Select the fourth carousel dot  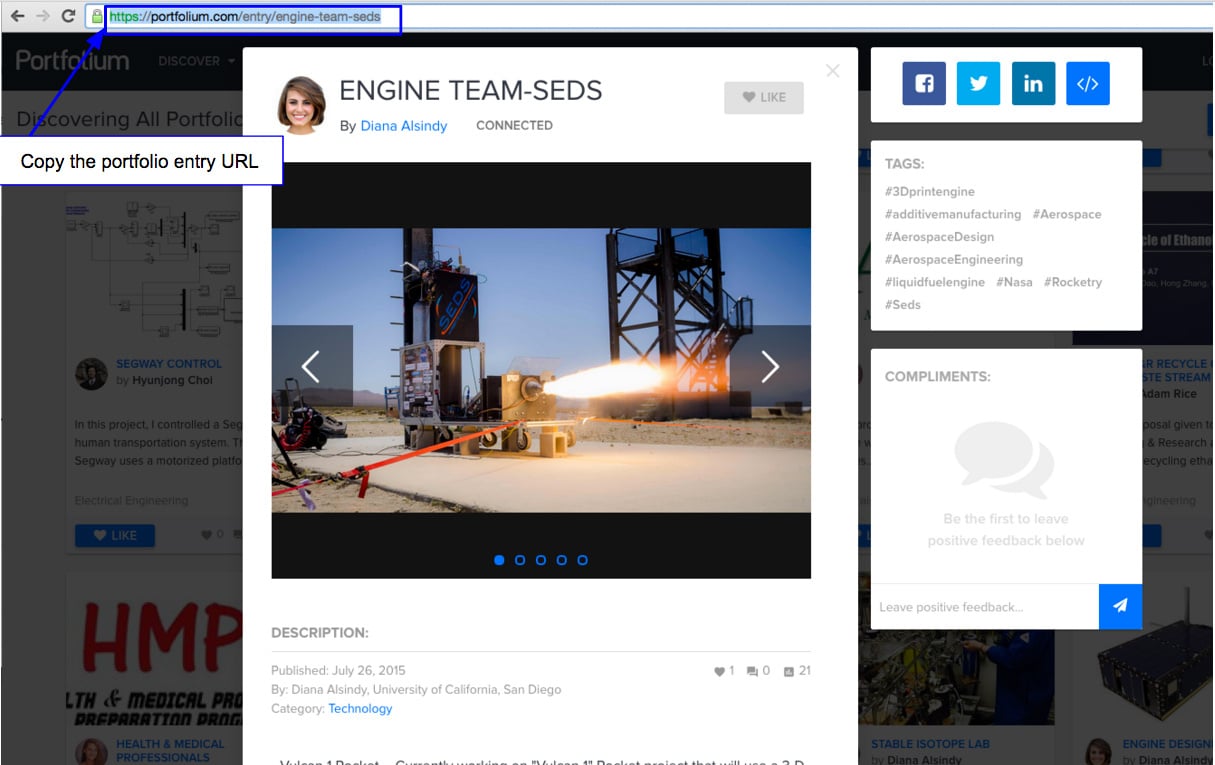click(562, 560)
